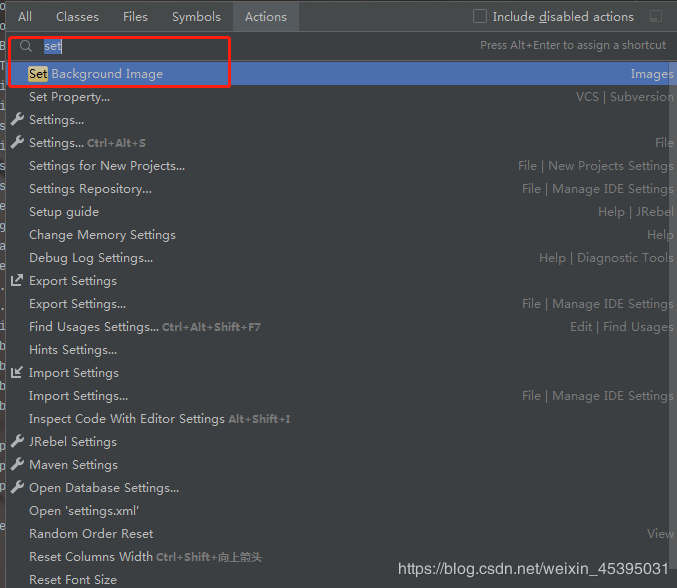Click export icon beside Export Settings
677x588 pixels.
pyautogui.click(x=17, y=281)
